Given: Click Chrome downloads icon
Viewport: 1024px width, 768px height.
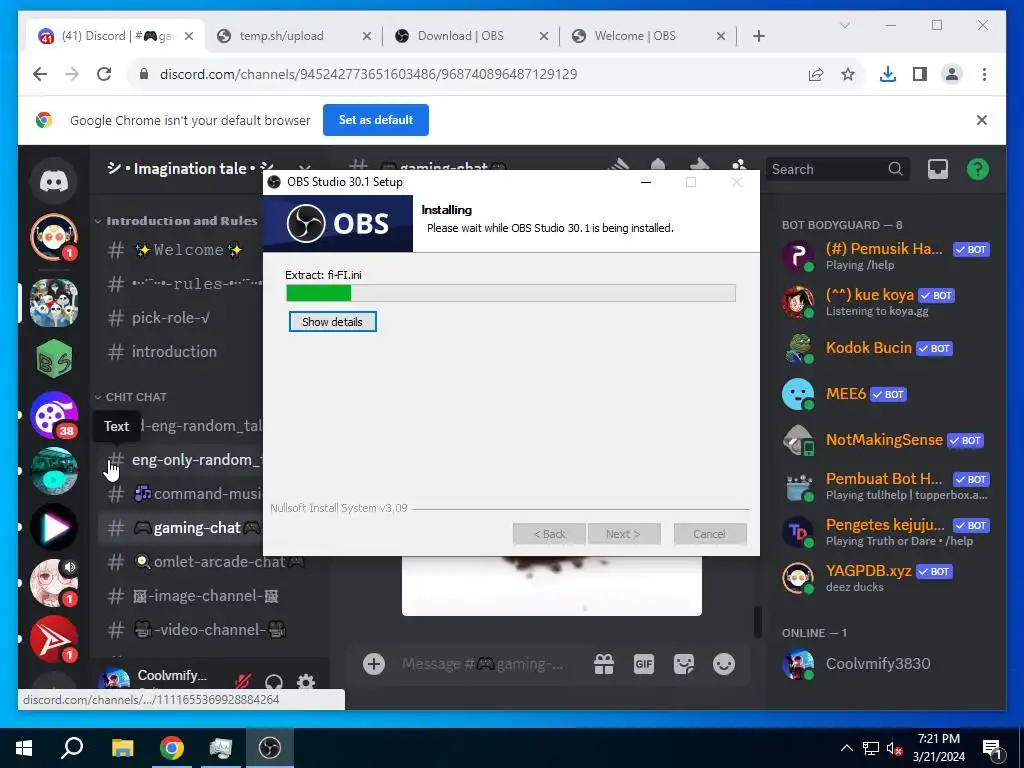Looking at the screenshot, I should tap(888, 74).
